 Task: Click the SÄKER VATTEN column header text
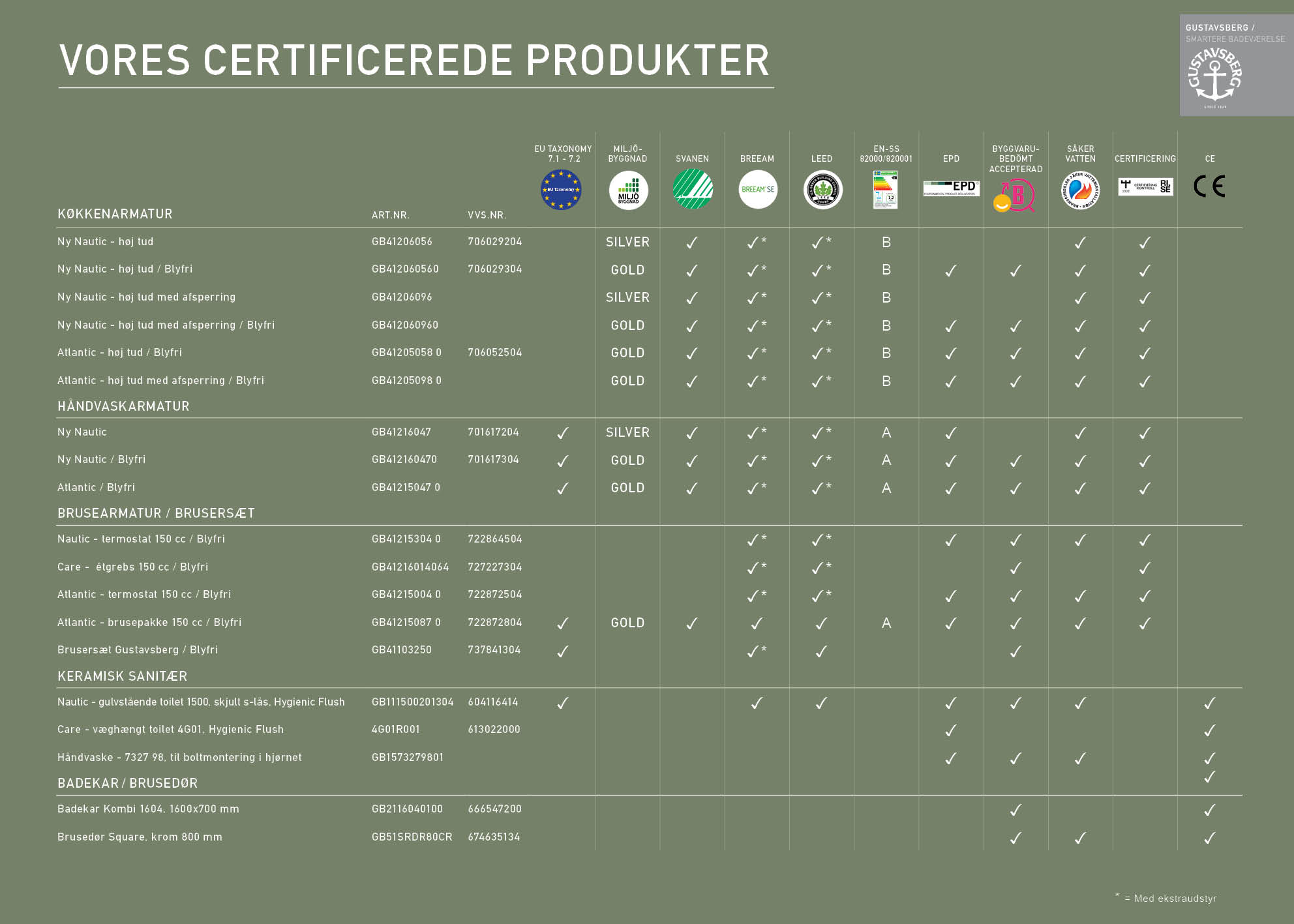tap(1081, 154)
